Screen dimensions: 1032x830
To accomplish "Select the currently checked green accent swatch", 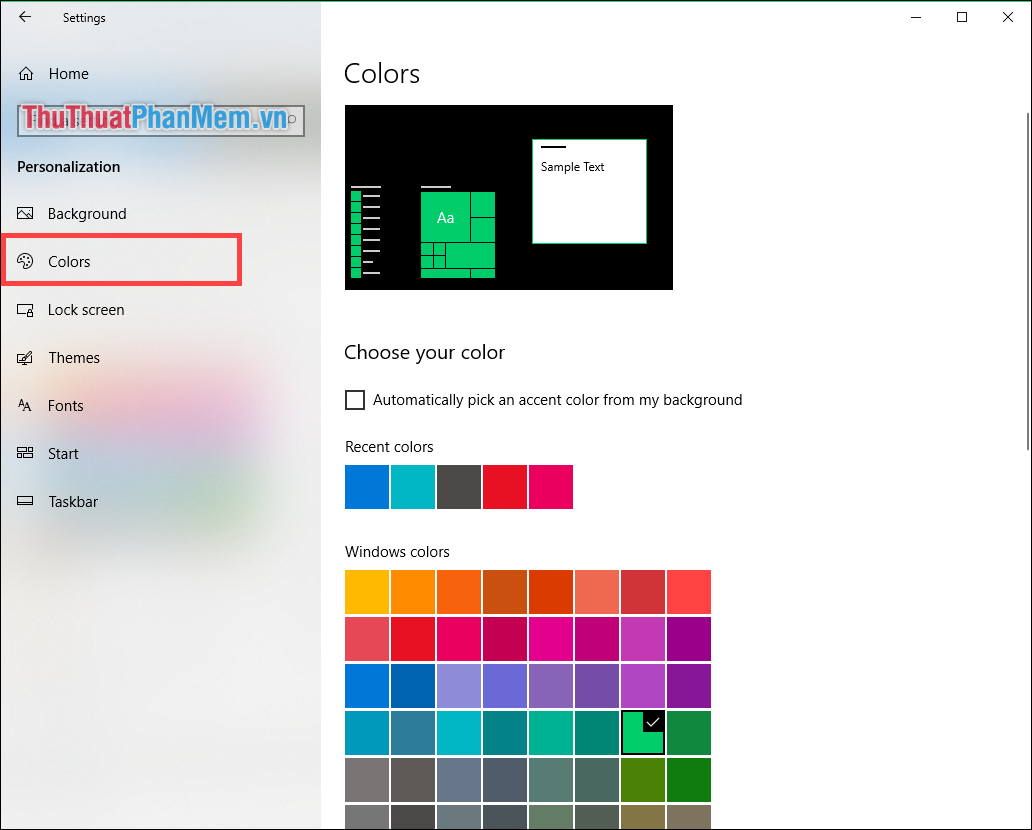I will [x=643, y=733].
